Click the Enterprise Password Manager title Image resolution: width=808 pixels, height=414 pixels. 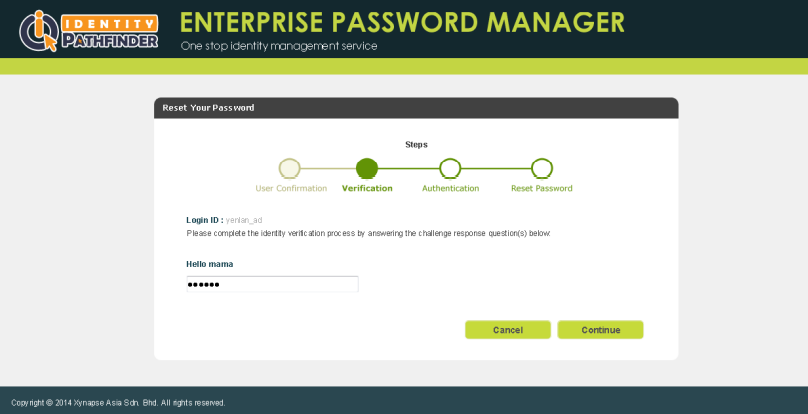[x=402, y=22]
